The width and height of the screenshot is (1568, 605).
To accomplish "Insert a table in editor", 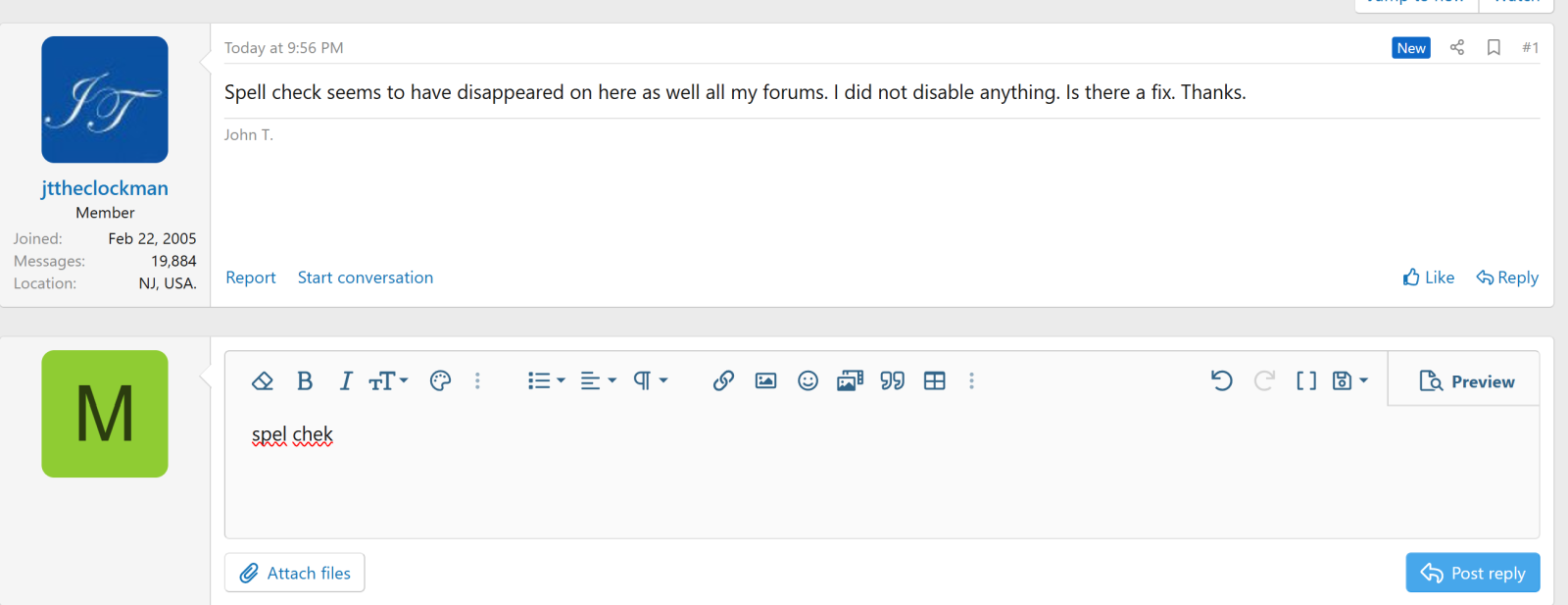I will 935,380.
